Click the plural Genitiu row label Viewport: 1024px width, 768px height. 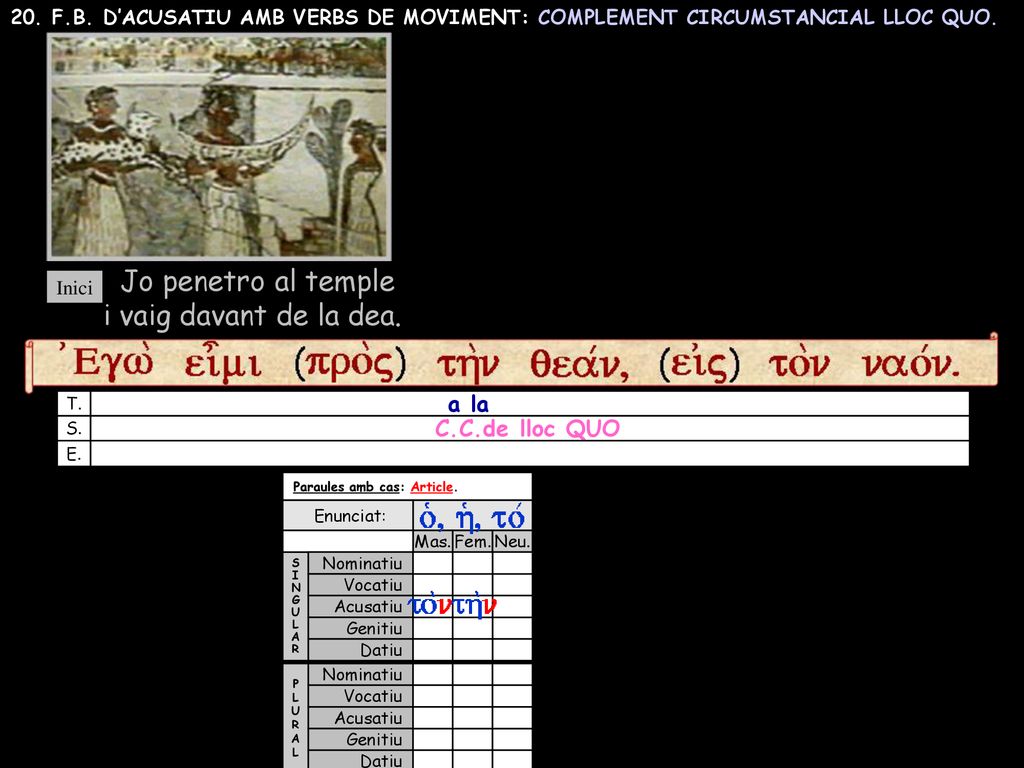click(360, 739)
